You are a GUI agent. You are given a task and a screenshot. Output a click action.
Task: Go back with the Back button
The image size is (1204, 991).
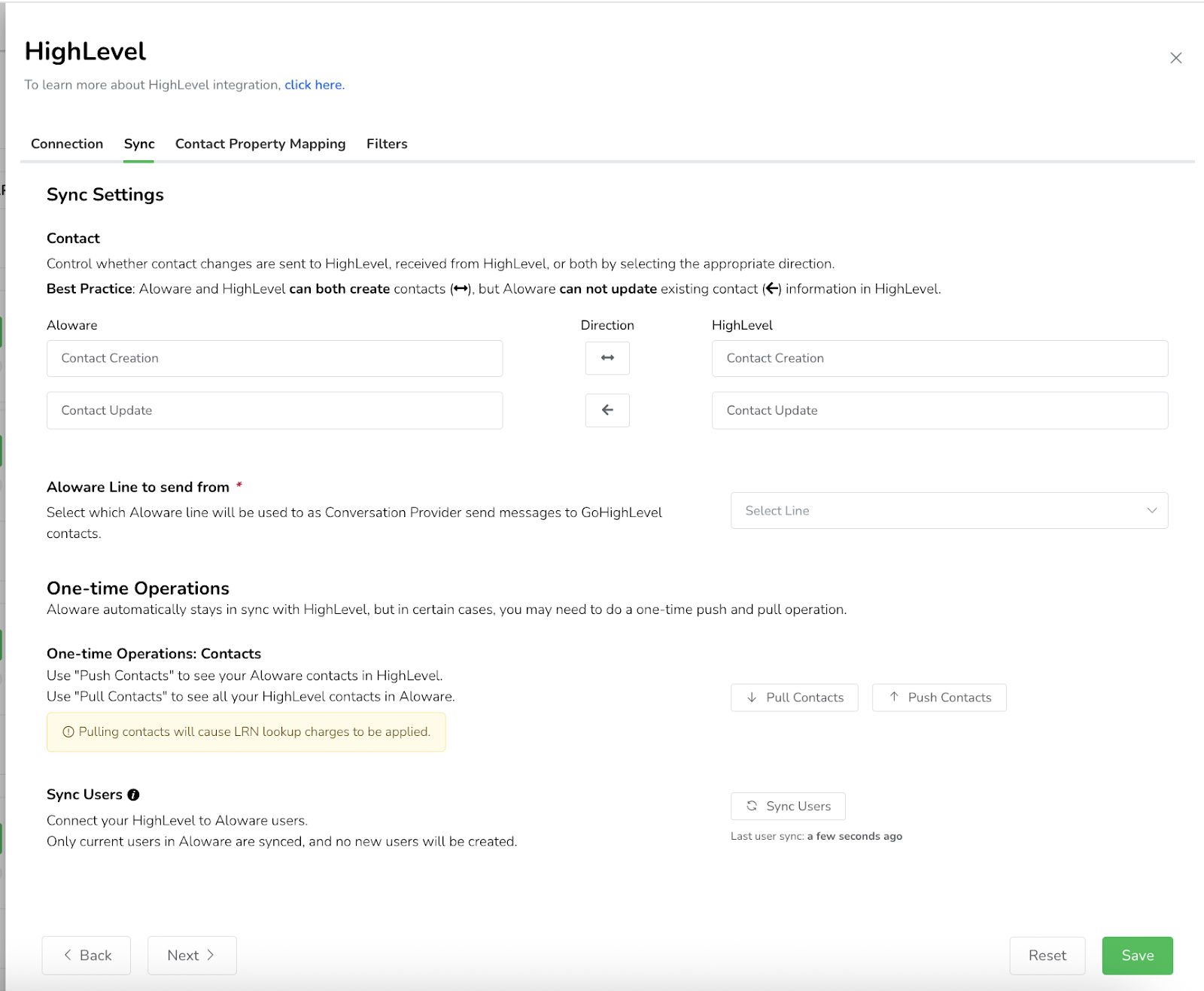pos(87,955)
